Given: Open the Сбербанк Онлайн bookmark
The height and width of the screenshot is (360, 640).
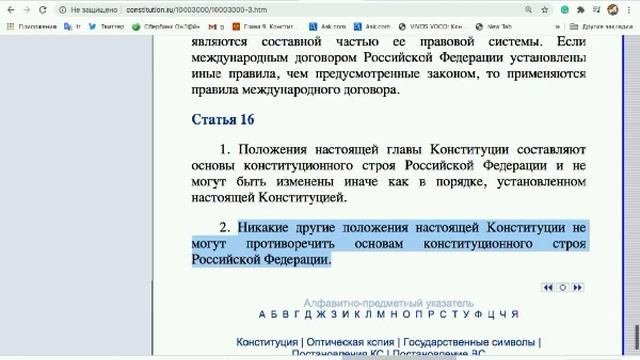Looking at the screenshot, I should click(166, 27).
